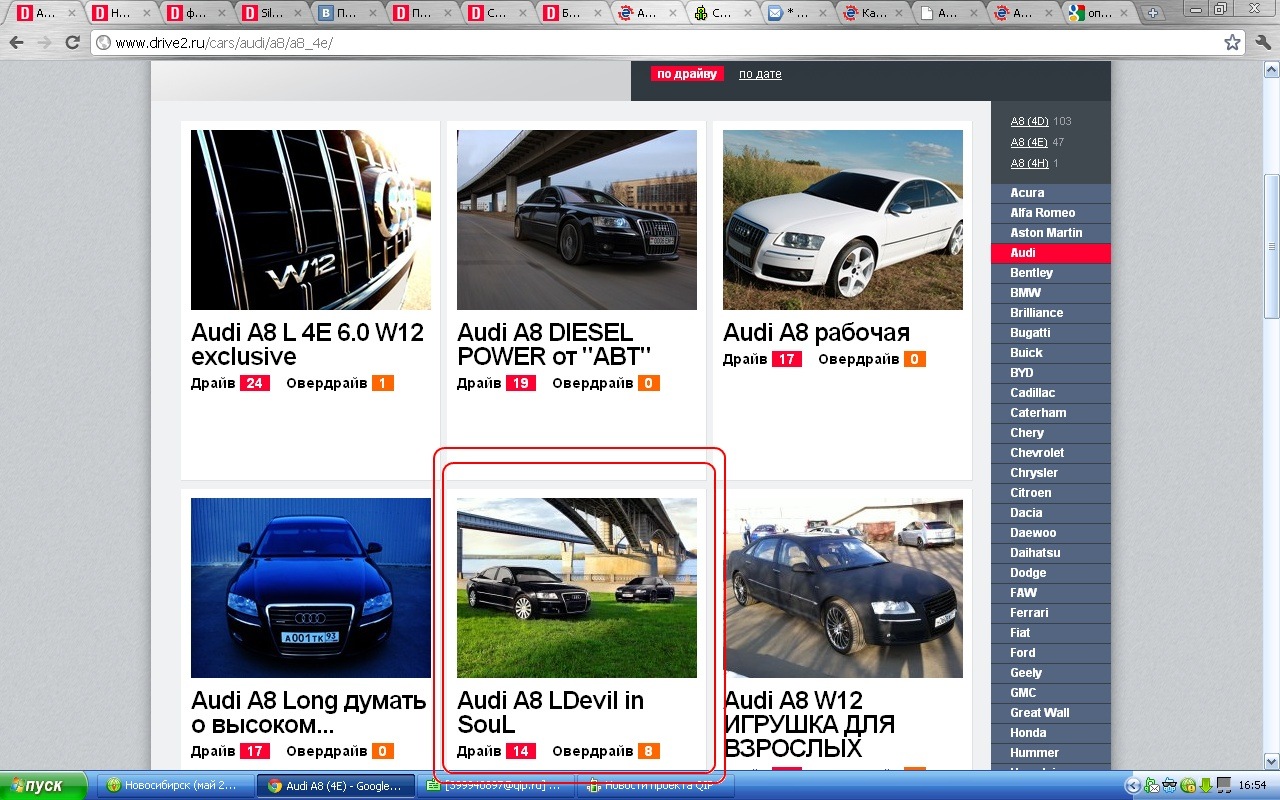Image resolution: width=1280 pixels, height=800 pixels.
Task: Switch to the 'Sil...' browser tab
Action: (x=271, y=14)
